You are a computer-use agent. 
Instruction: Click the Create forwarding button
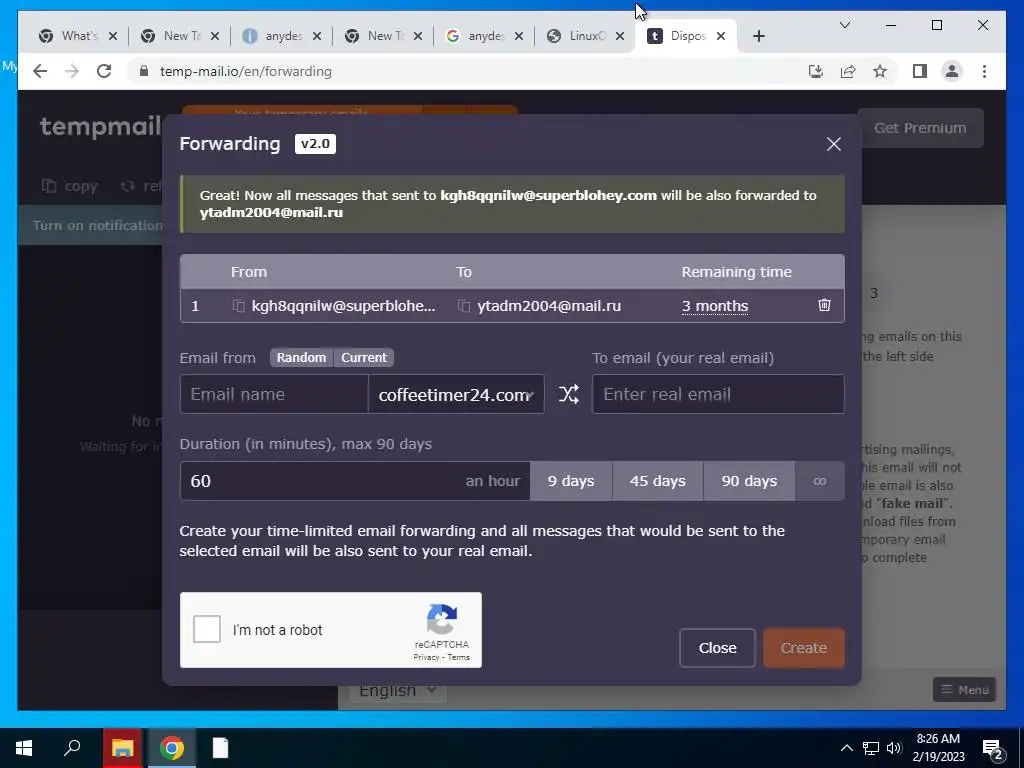[x=804, y=648]
